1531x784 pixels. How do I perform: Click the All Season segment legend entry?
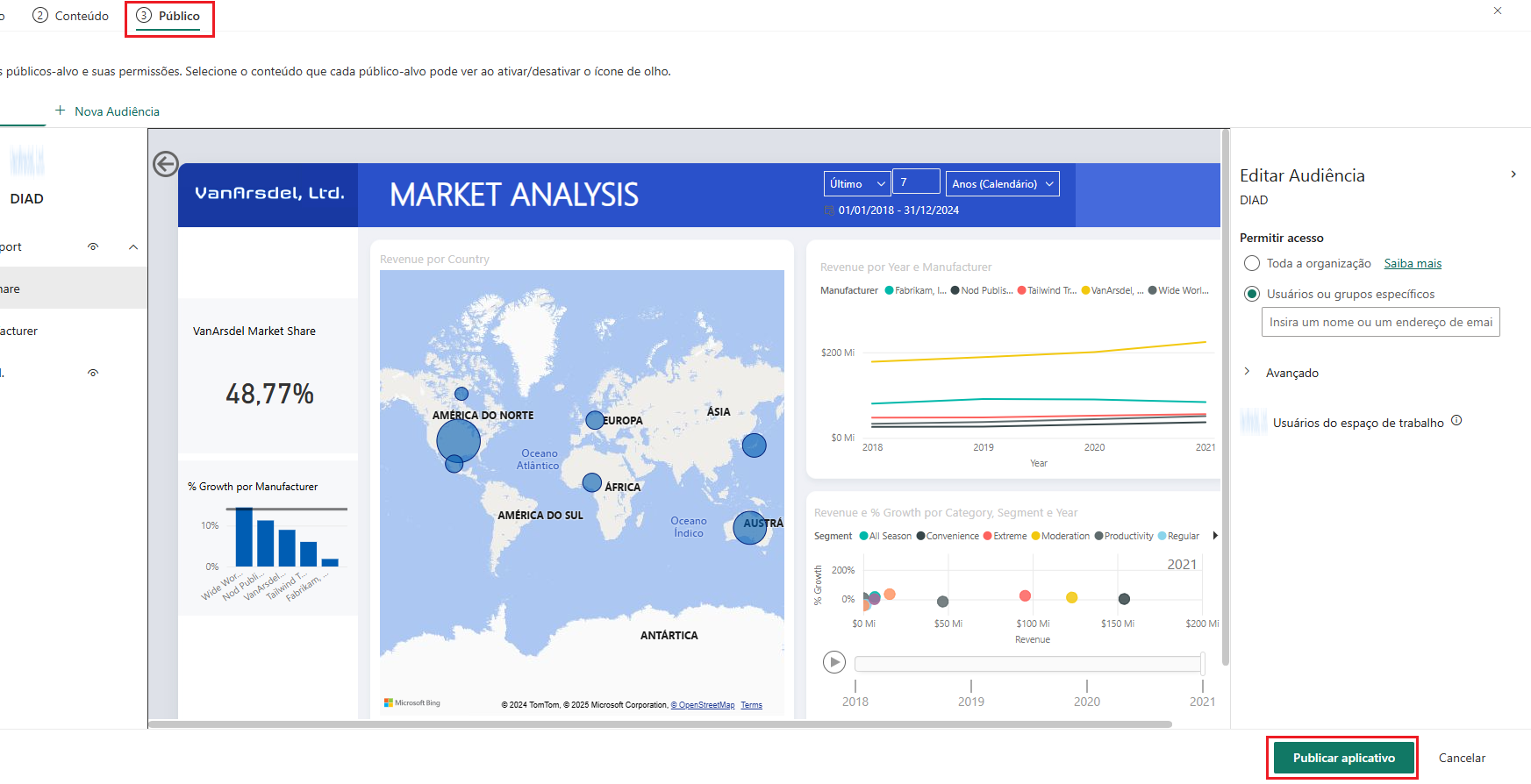coord(885,536)
